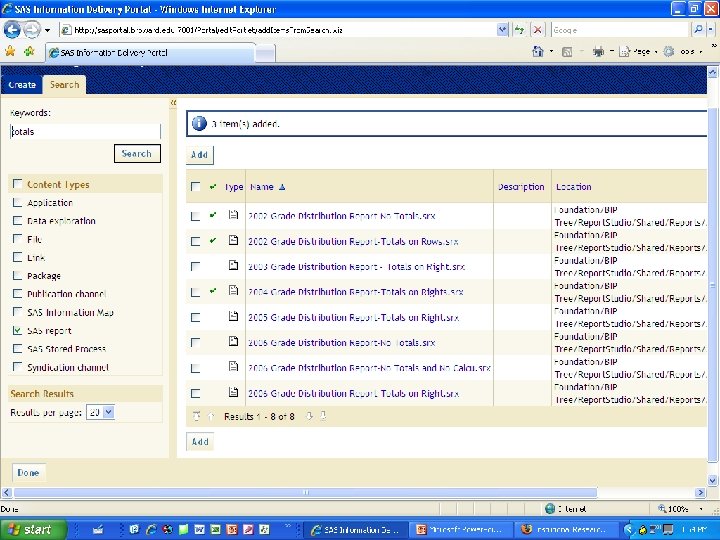Image resolution: width=720 pixels, height=540 pixels.
Task: Open 2004 Grade Distribution Report-Totals on Rights.srx link
Action: pyautogui.click(x=356, y=292)
